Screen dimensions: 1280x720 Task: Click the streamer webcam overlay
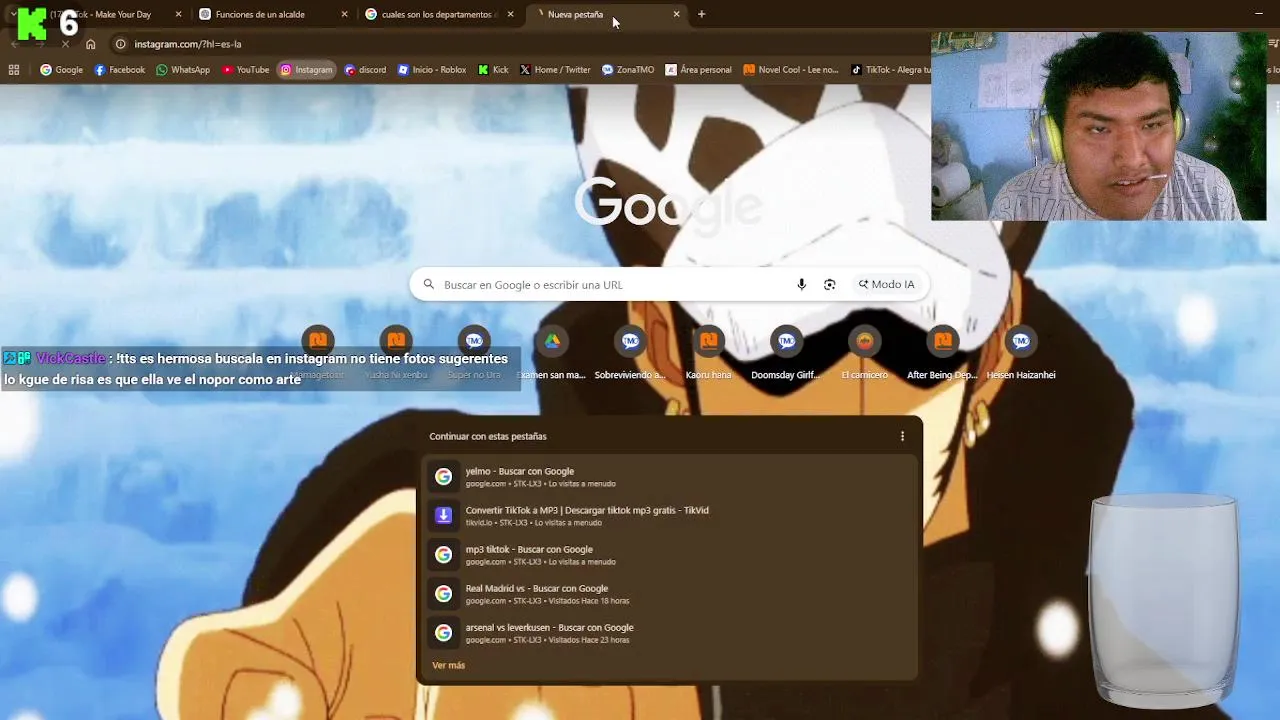[1098, 126]
